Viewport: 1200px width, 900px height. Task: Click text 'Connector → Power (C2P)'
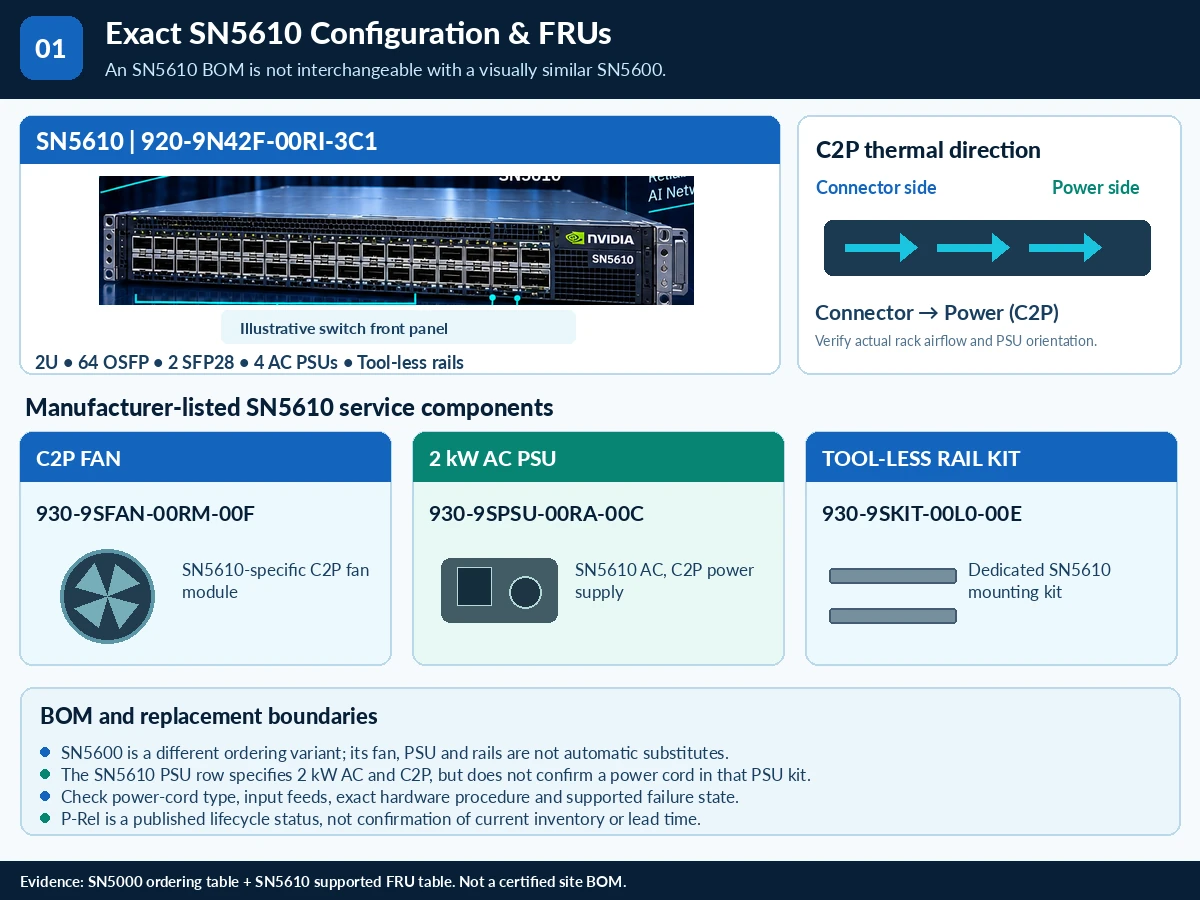tap(937, 312)
